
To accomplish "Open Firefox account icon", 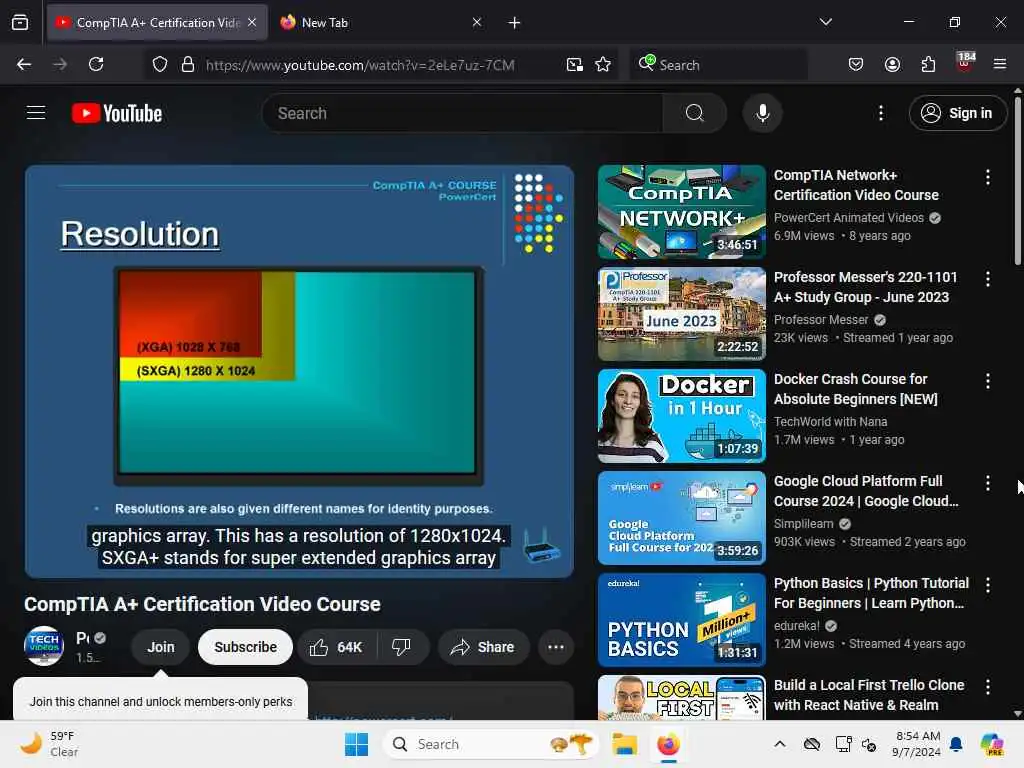I will tap(892, 64).
